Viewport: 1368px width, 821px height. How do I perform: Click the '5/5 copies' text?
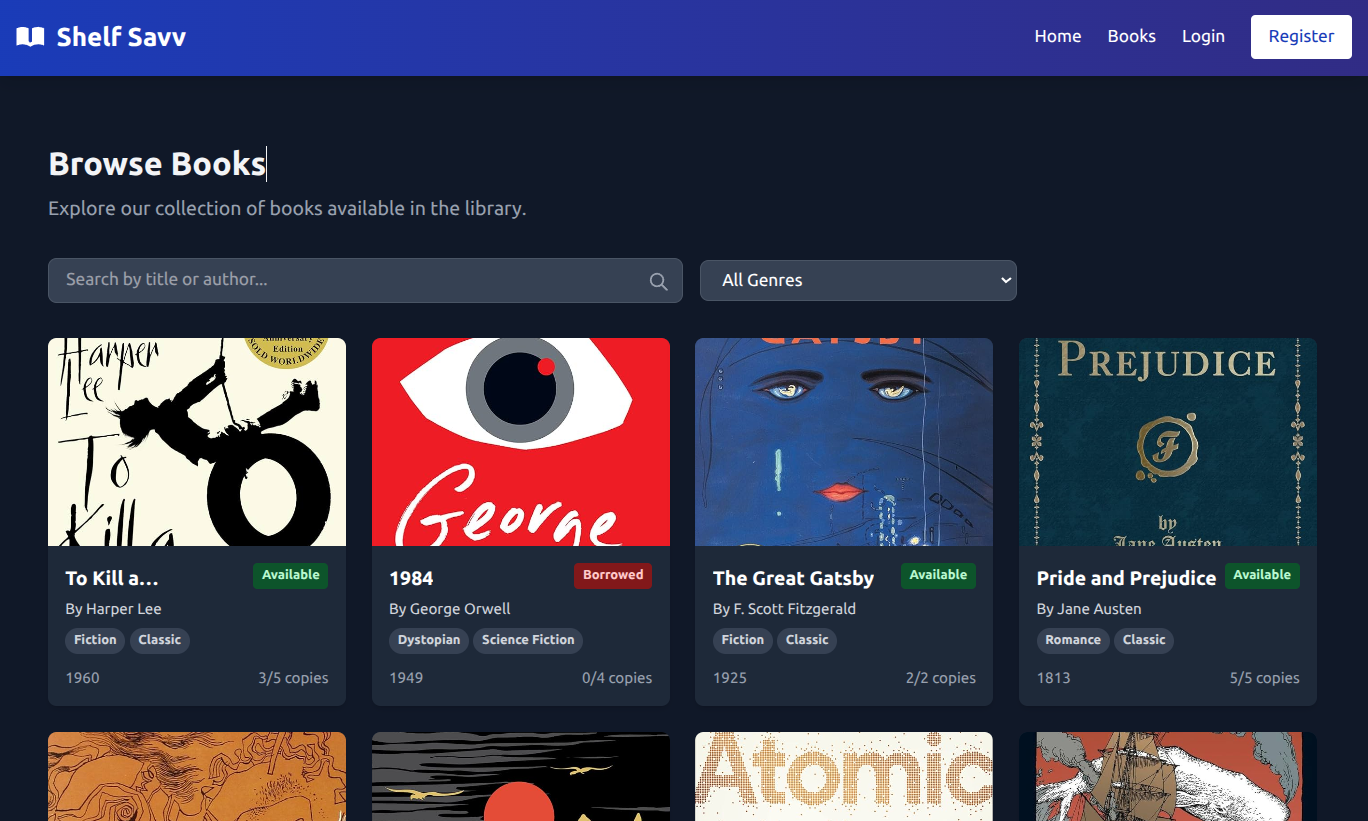(1265, 678)
